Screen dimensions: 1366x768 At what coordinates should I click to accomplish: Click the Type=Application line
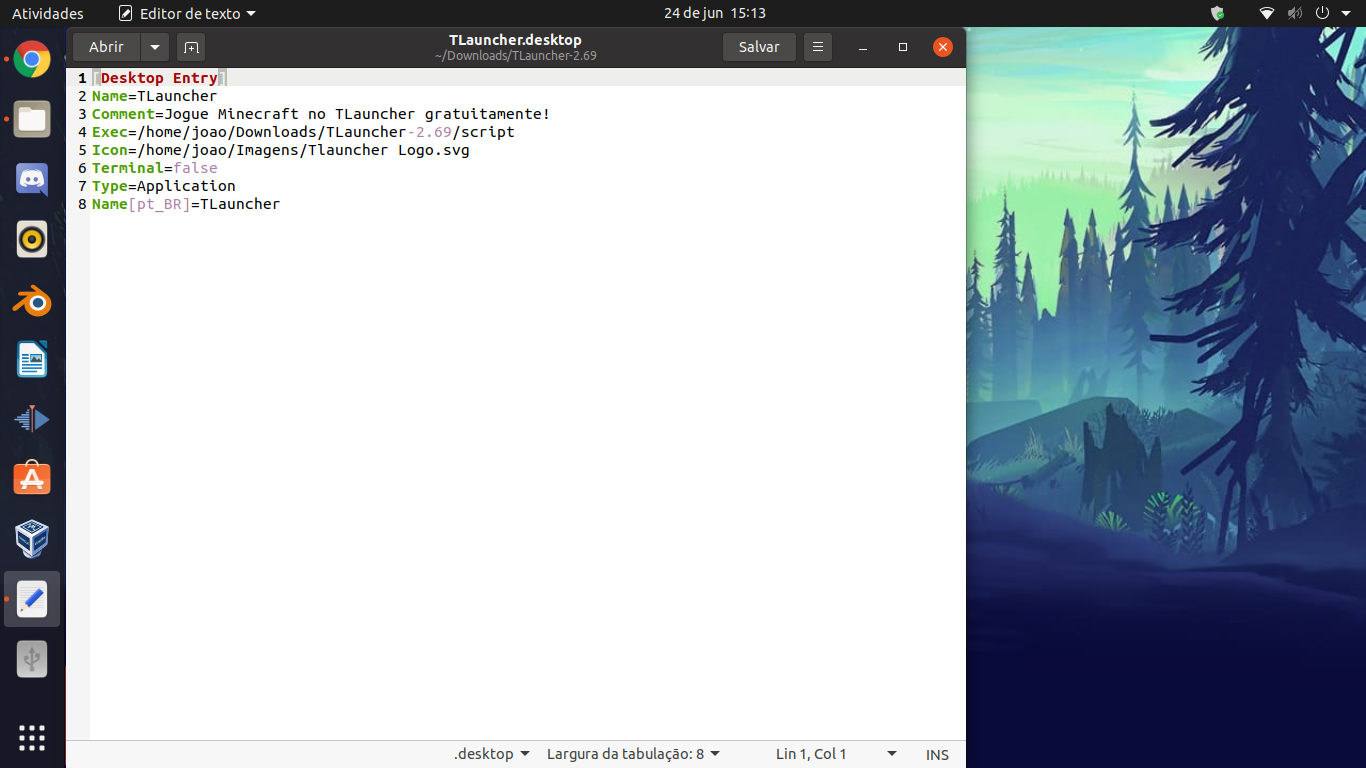coord(164,186)
